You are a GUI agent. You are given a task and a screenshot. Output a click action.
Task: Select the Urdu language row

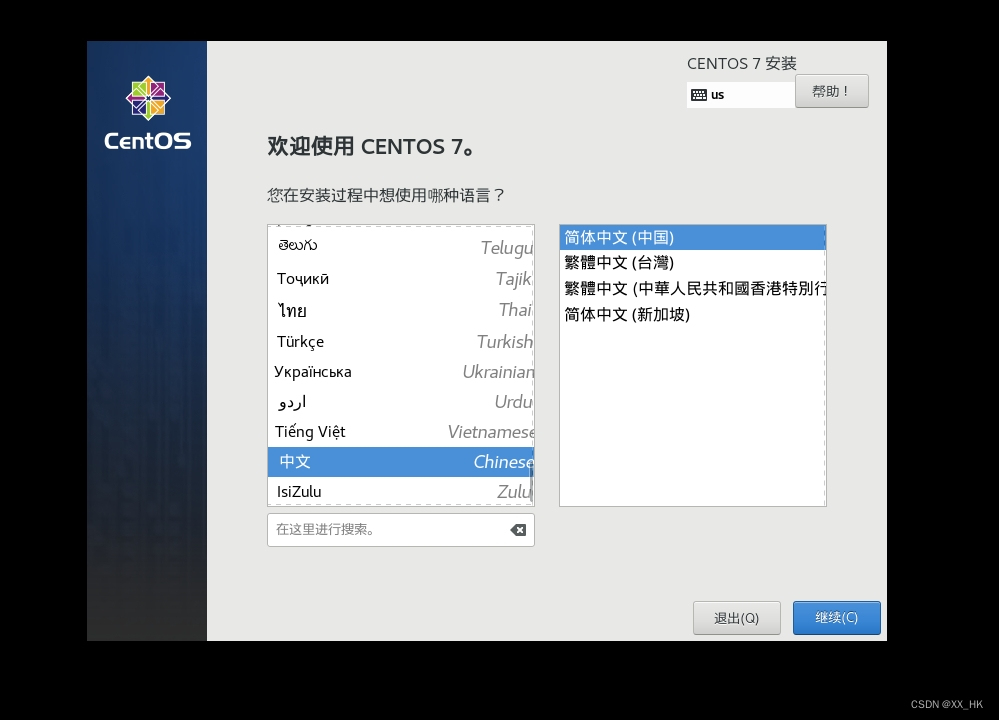click(x=401, y=401)
